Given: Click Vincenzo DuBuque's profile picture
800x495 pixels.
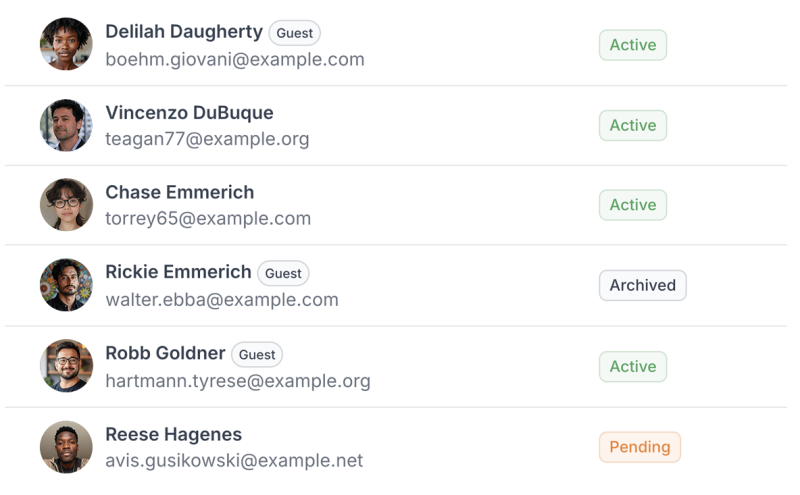Looking at the screenshot, I should [66, 126].
